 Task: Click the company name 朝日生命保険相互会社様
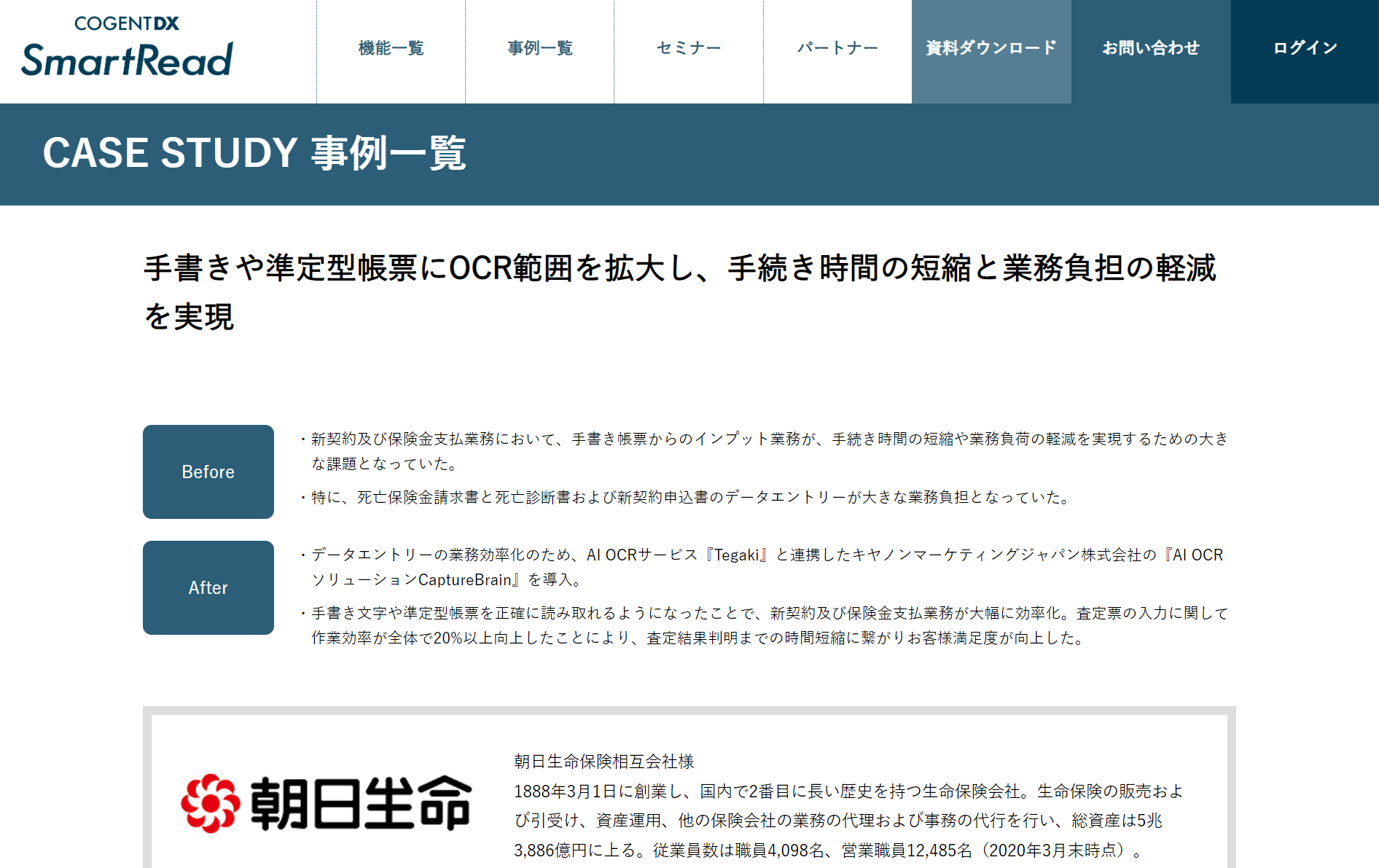pos(603,762)
